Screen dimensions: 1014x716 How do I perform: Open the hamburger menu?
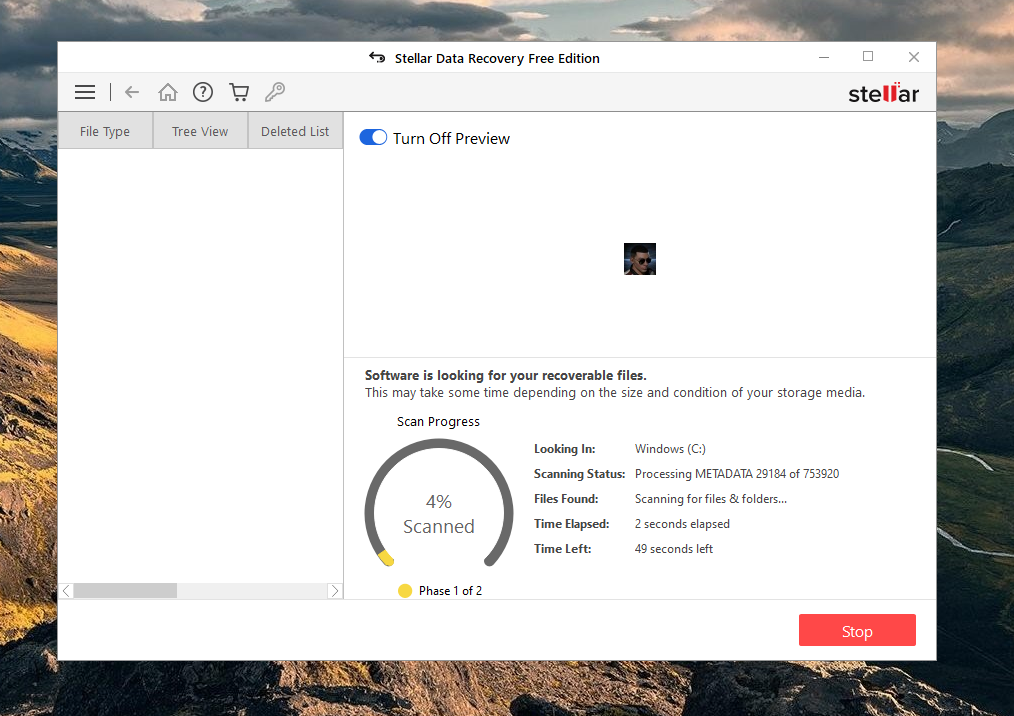click(x=85, y=92)
